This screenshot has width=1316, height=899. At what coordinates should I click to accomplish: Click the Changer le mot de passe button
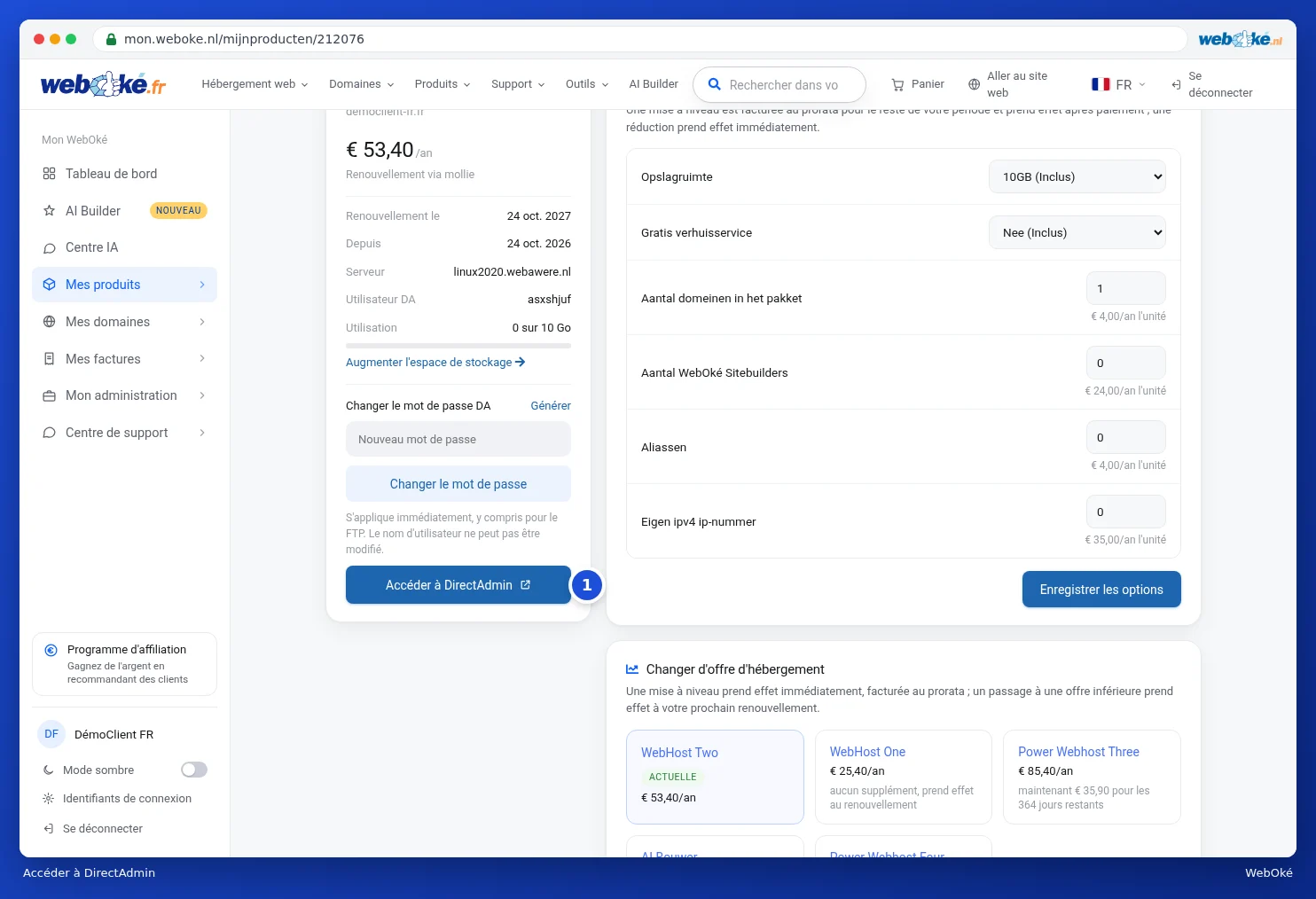458,484
